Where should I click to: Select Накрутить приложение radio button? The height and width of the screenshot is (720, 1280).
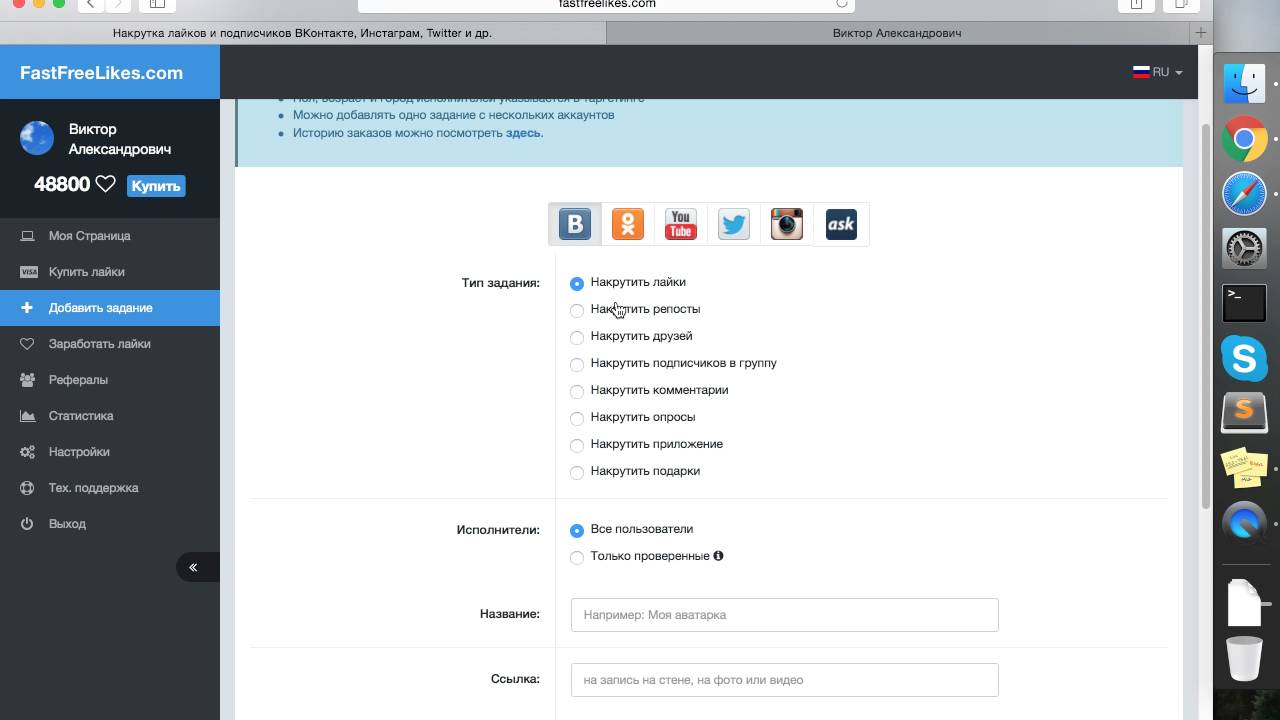(577, 445)
